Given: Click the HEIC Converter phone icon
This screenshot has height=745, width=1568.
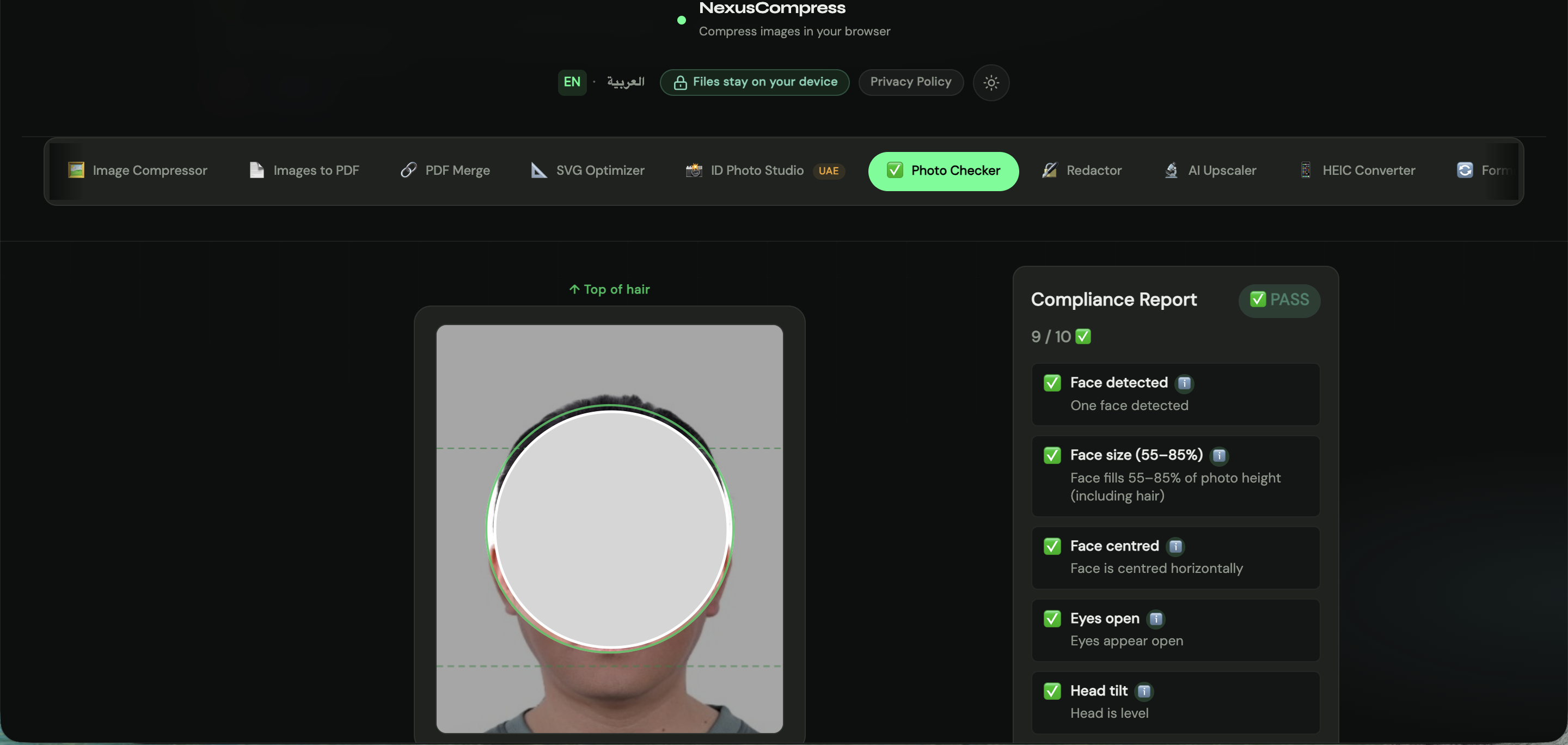Looking at the screenshot, I should (1306, 170).
